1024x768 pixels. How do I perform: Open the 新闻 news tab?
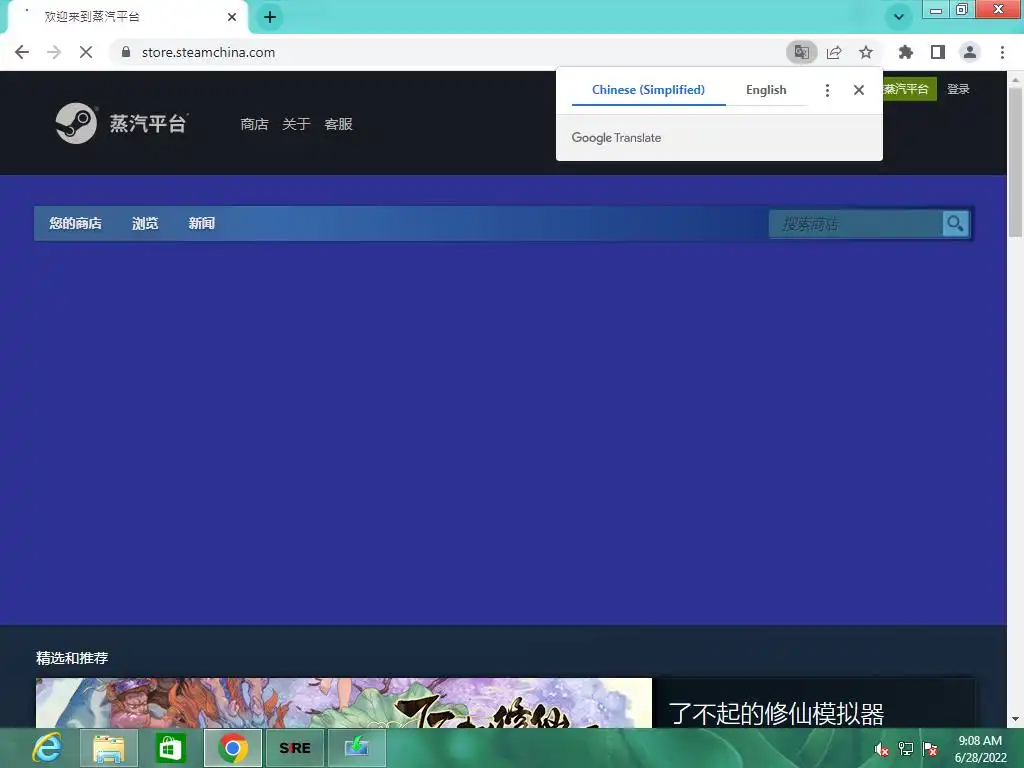coord(201,223)
